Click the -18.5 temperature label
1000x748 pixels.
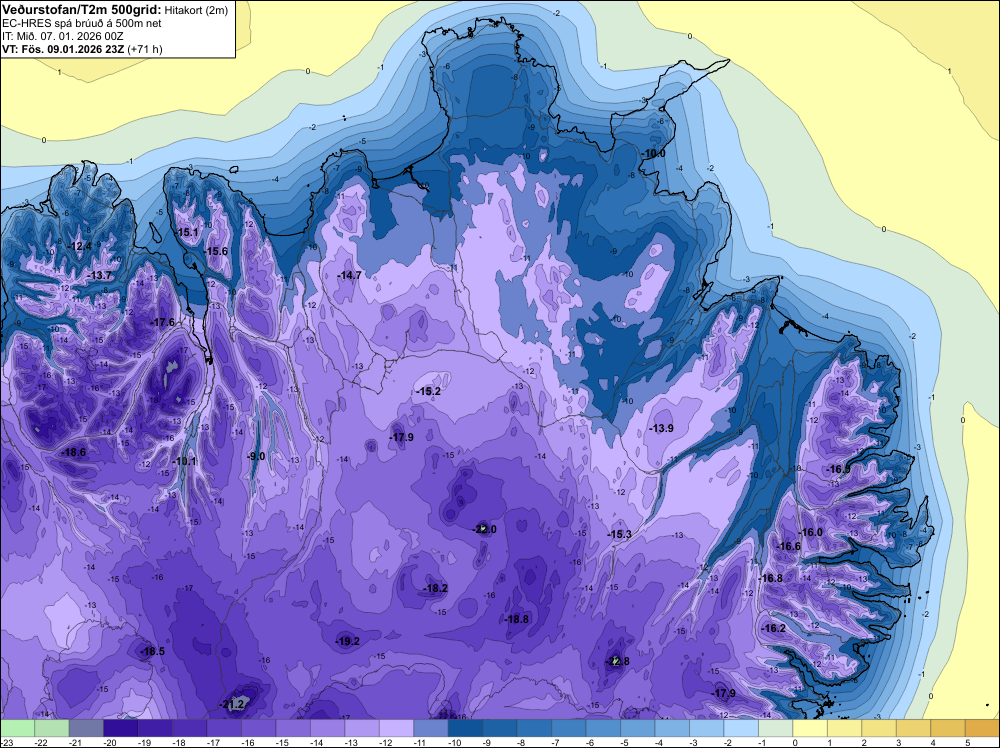pos(152,651)
